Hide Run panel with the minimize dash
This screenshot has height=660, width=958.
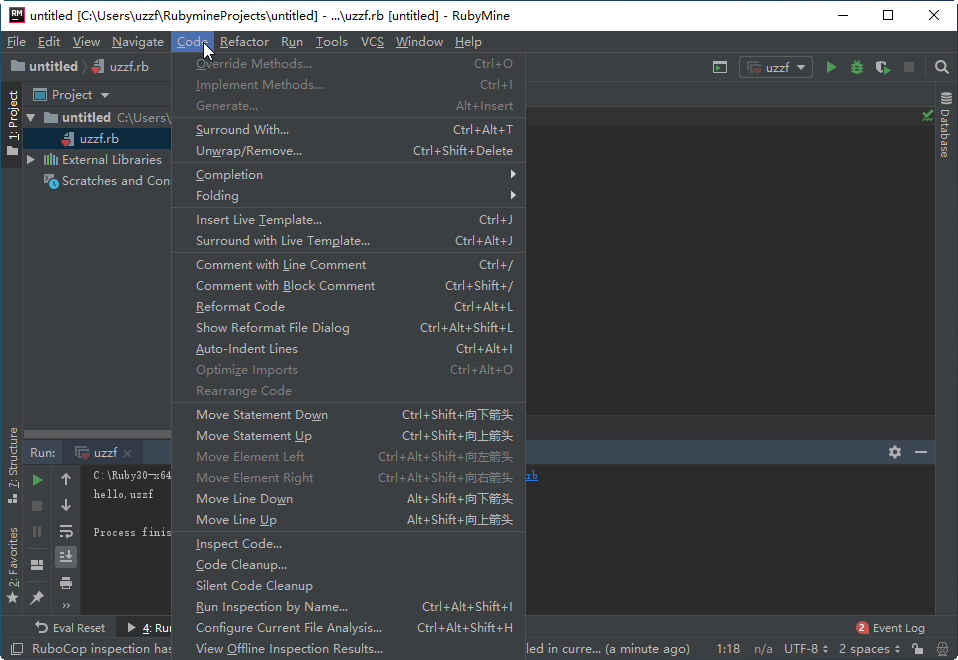pos(921,452)
